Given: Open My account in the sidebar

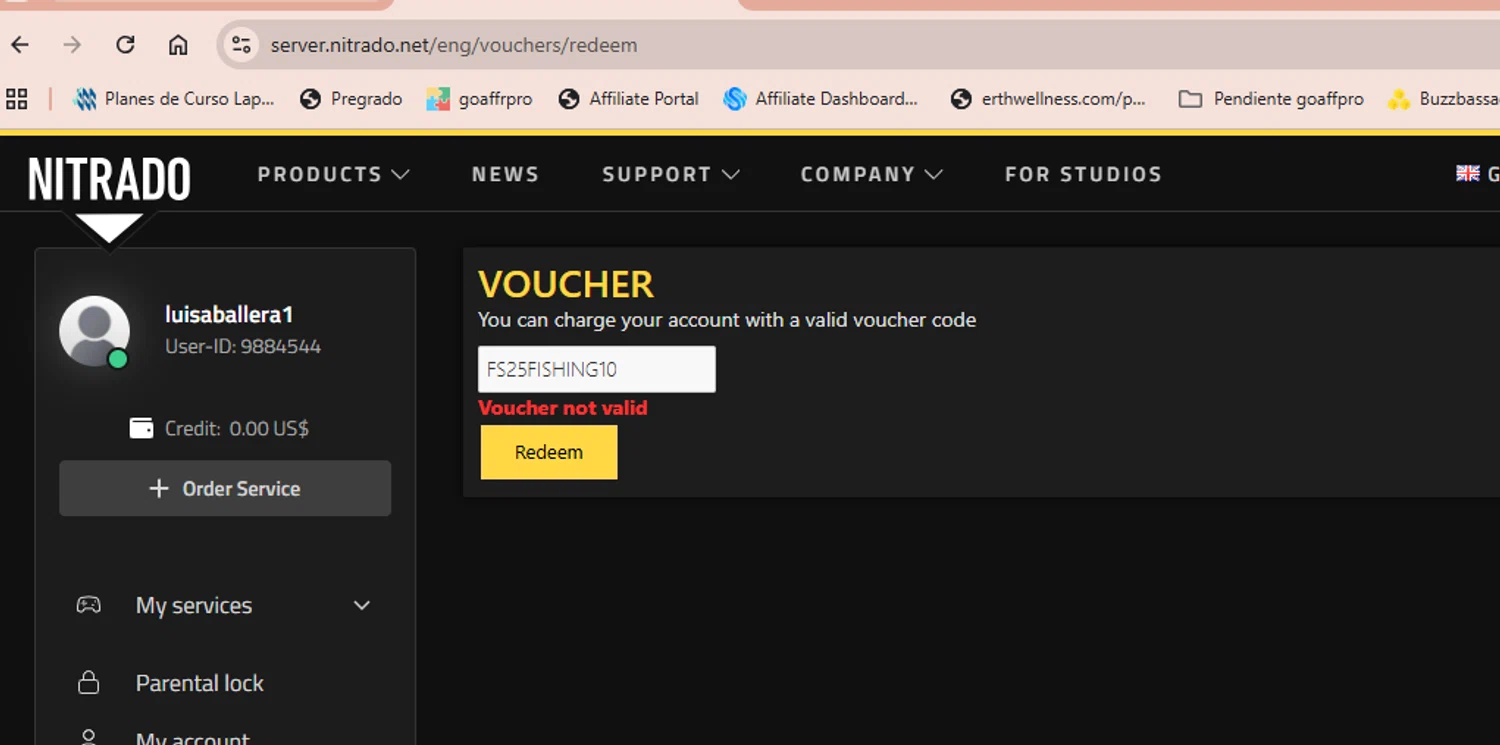Looking at the screenshot, I should [192, 738].
